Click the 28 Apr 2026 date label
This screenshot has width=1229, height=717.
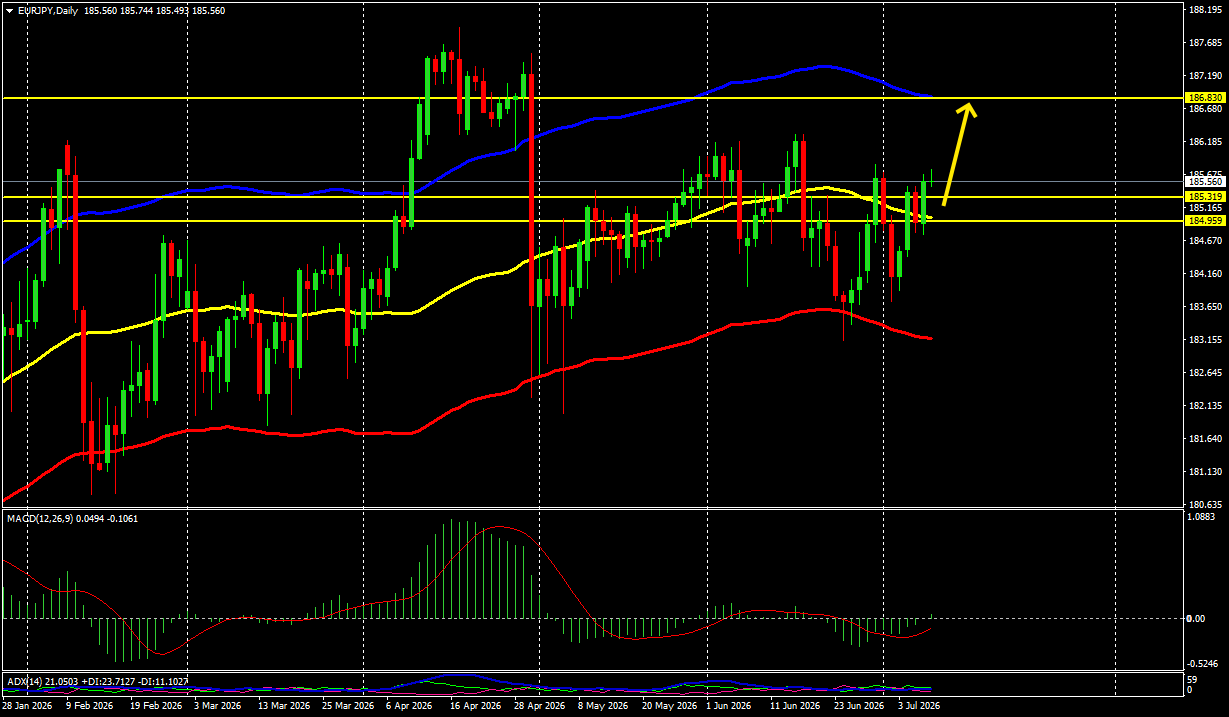tap(538, 706)
